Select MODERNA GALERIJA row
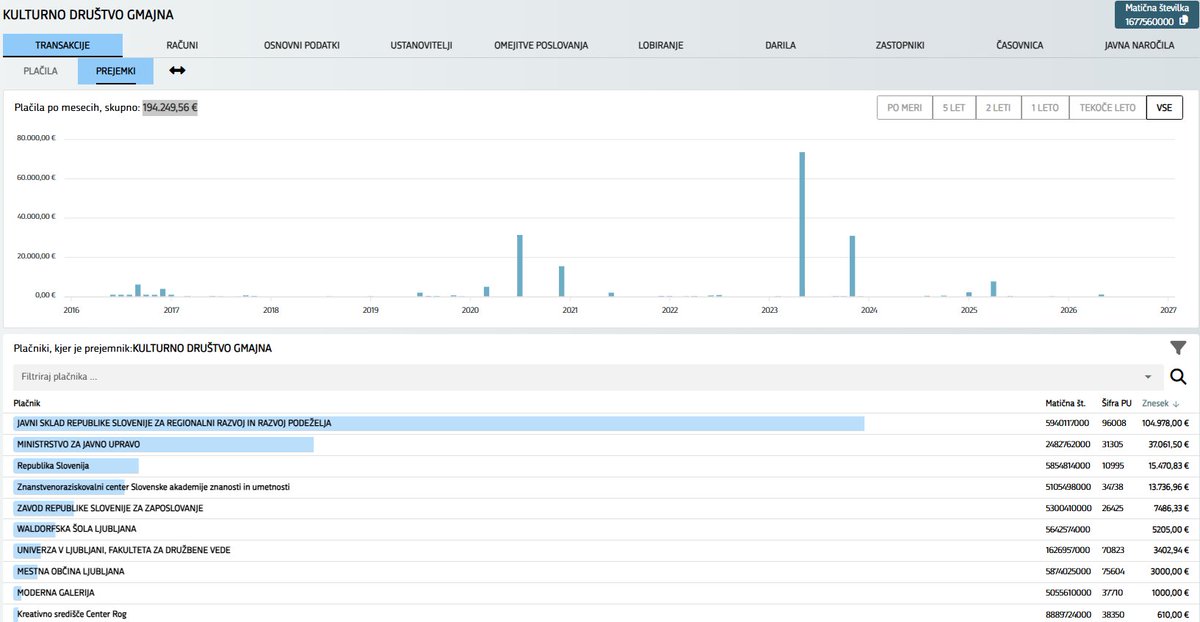The image size is (1200, 622). [x=600, y=593]
